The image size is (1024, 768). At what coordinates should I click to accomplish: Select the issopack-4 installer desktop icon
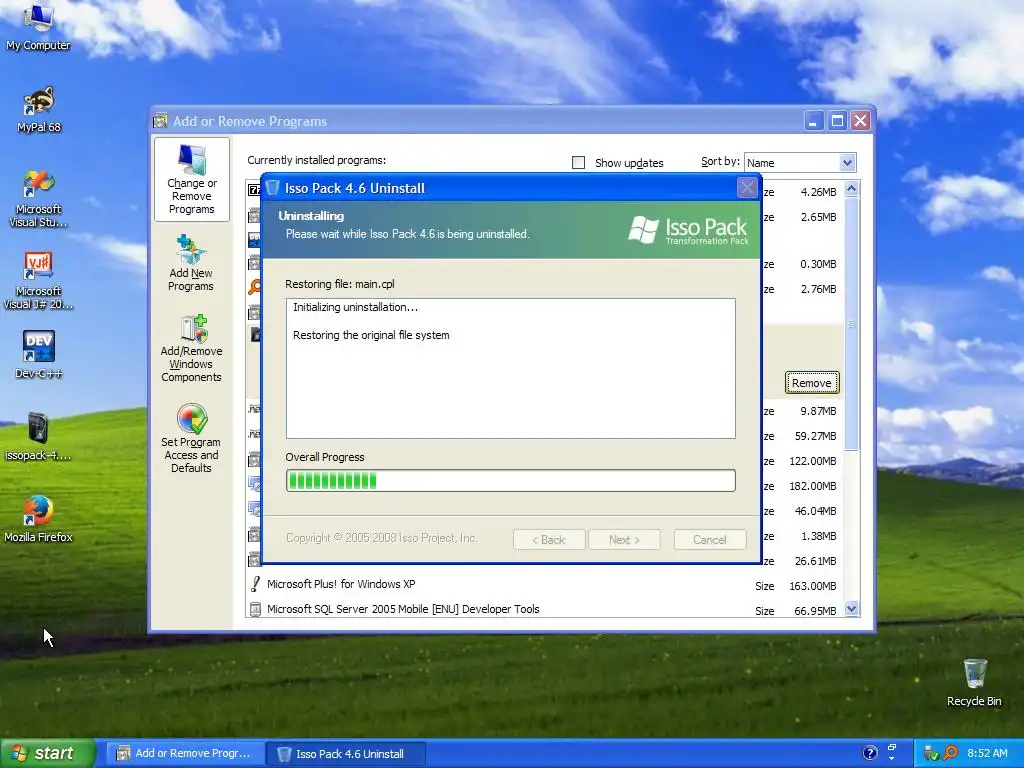point(38,436)
